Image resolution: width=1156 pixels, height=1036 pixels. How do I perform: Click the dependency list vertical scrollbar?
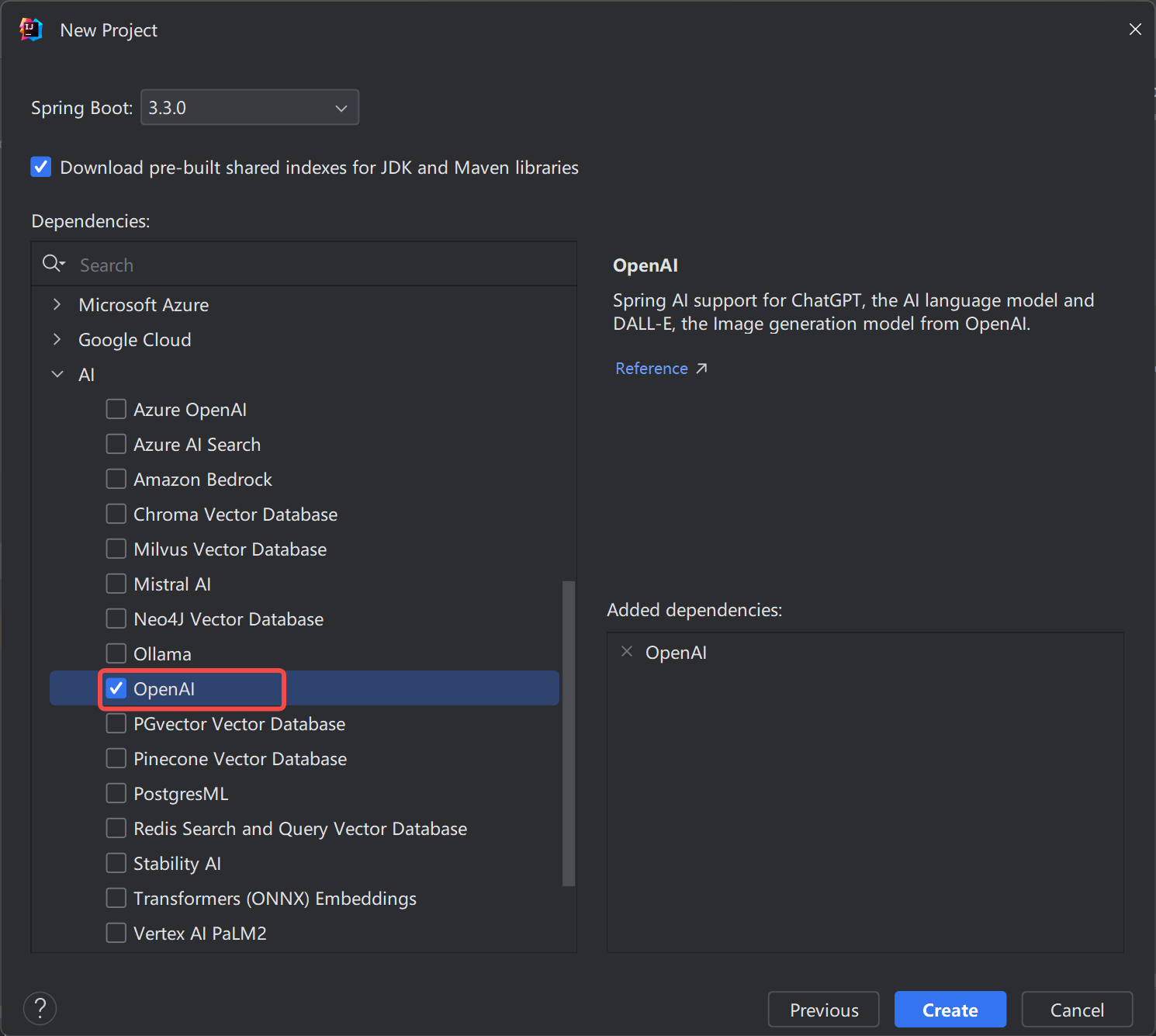click(x=568, y=733)
